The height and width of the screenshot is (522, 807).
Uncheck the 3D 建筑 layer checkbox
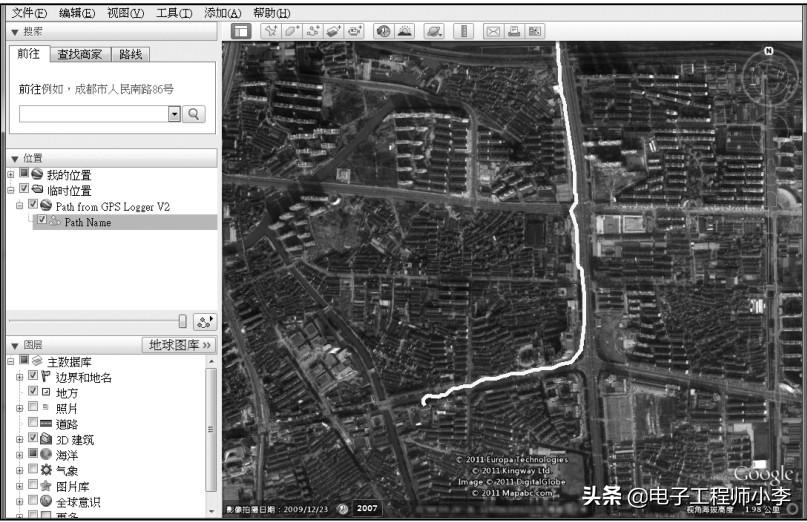tap(33, 439)
